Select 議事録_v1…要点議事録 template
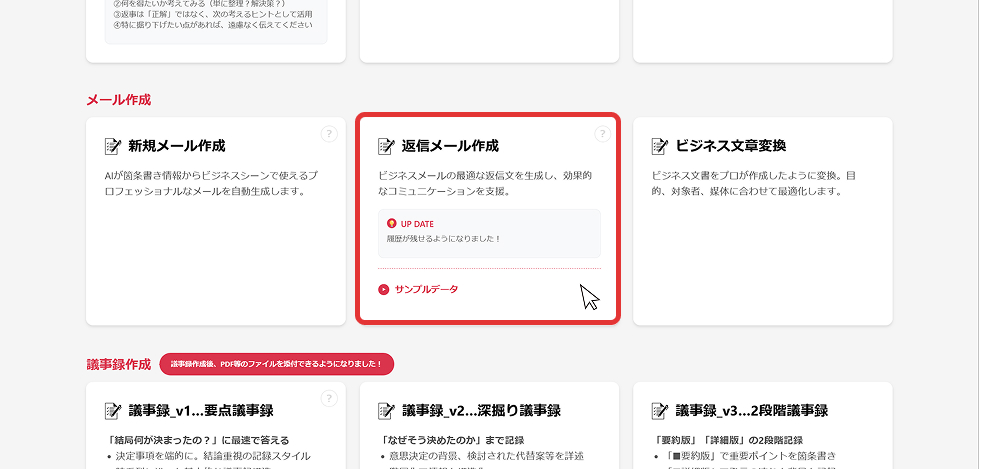 (x=200, y=411)
